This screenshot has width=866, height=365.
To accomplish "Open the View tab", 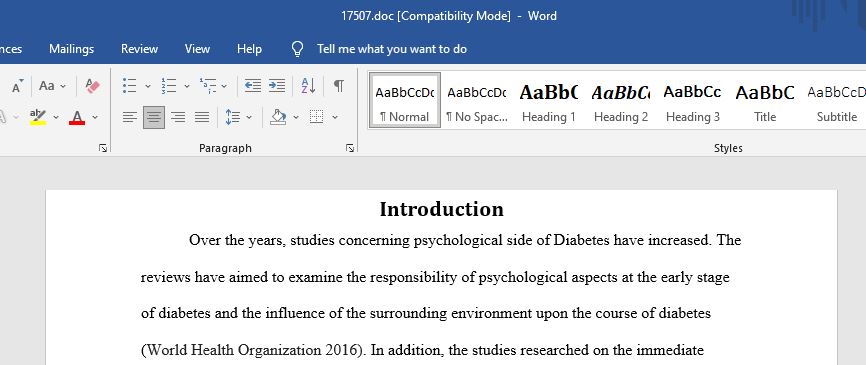I will click(197, 49).
